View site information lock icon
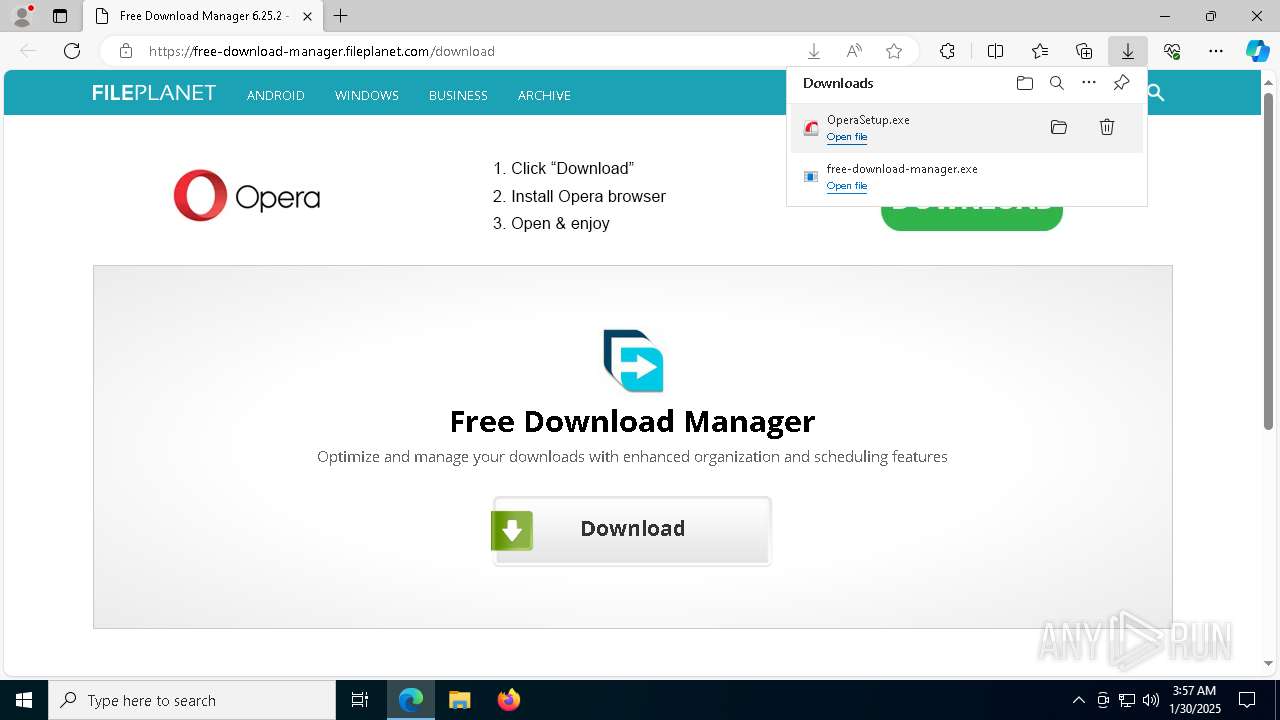This screenshot has width=1280, height=720. point(125,51)
